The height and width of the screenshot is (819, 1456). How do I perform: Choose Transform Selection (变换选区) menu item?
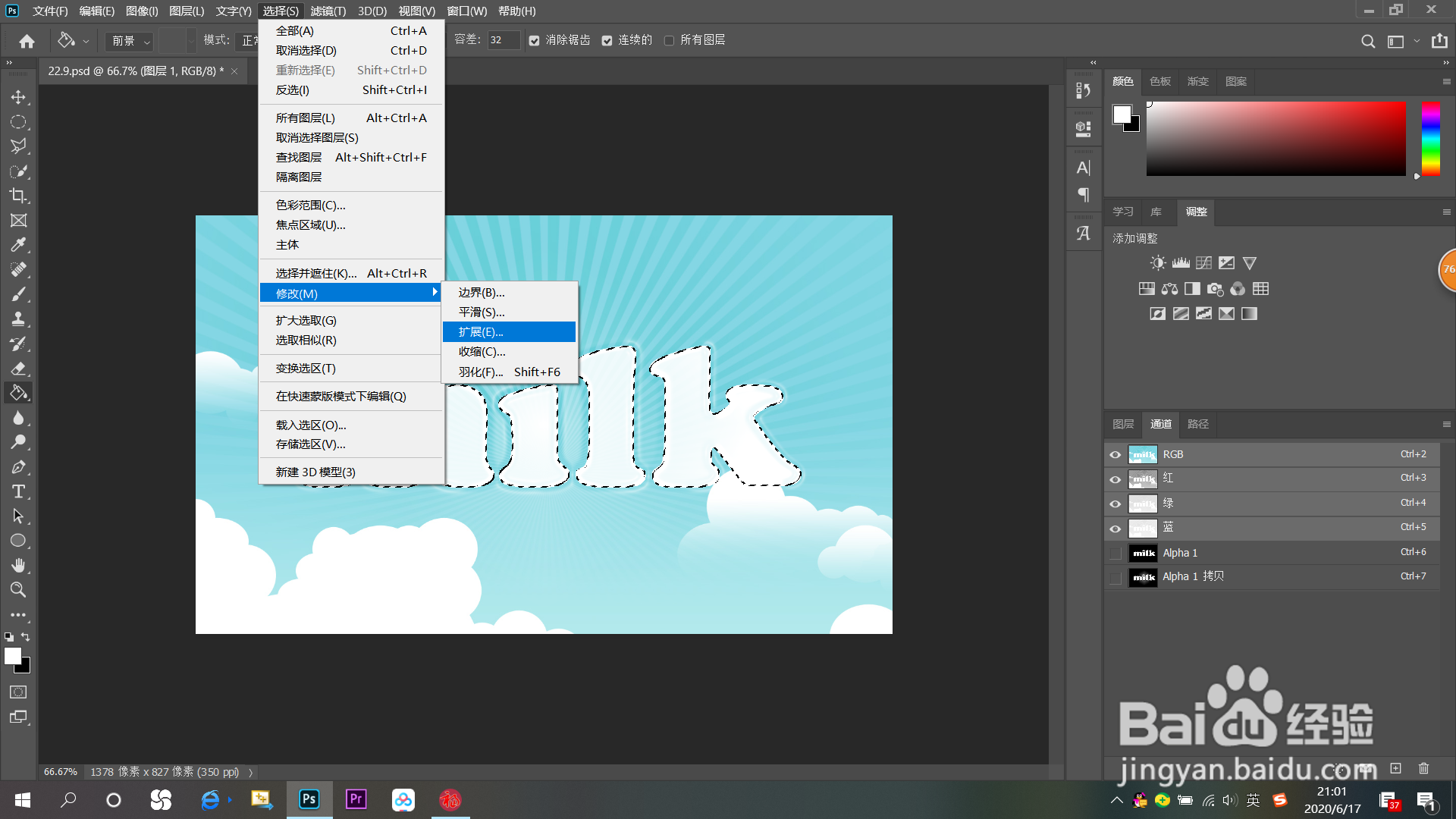pyautogui.click(x=351, y=369)
